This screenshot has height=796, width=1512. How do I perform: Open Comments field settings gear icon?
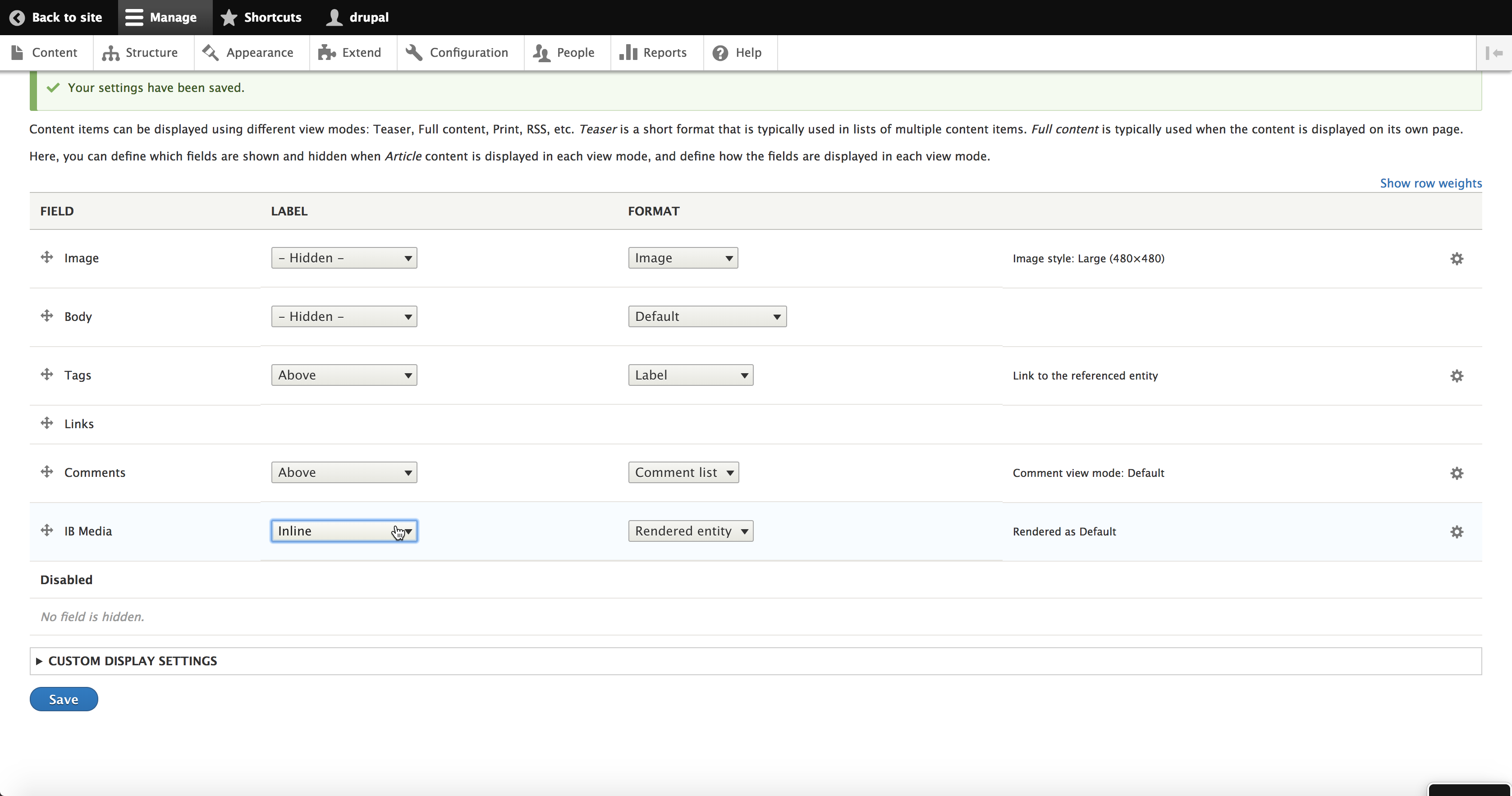[x=1456, y=473]
